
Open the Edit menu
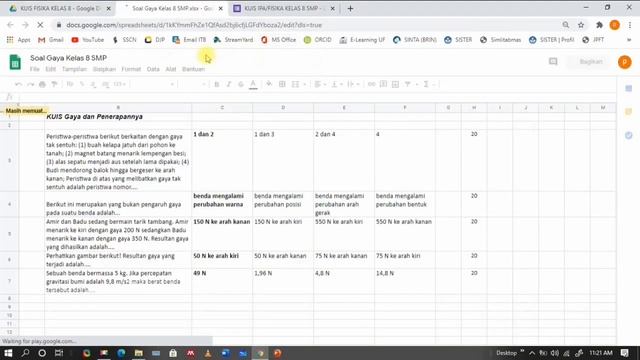click(x=51, y=69)
